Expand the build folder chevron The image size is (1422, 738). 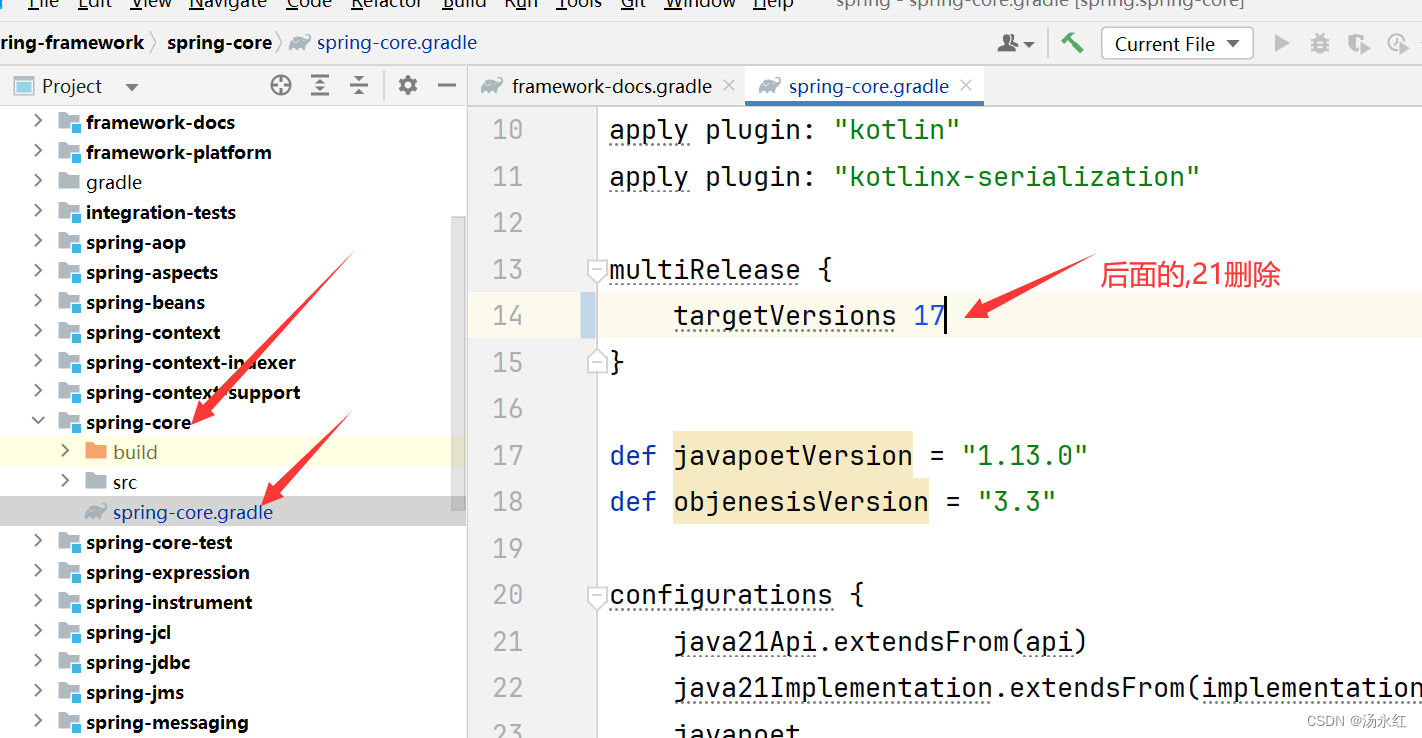click(x=65, y=452)
